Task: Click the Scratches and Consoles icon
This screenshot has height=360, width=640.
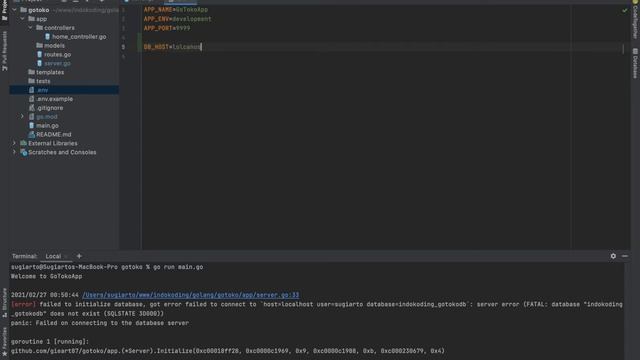Action: (23, 152)
